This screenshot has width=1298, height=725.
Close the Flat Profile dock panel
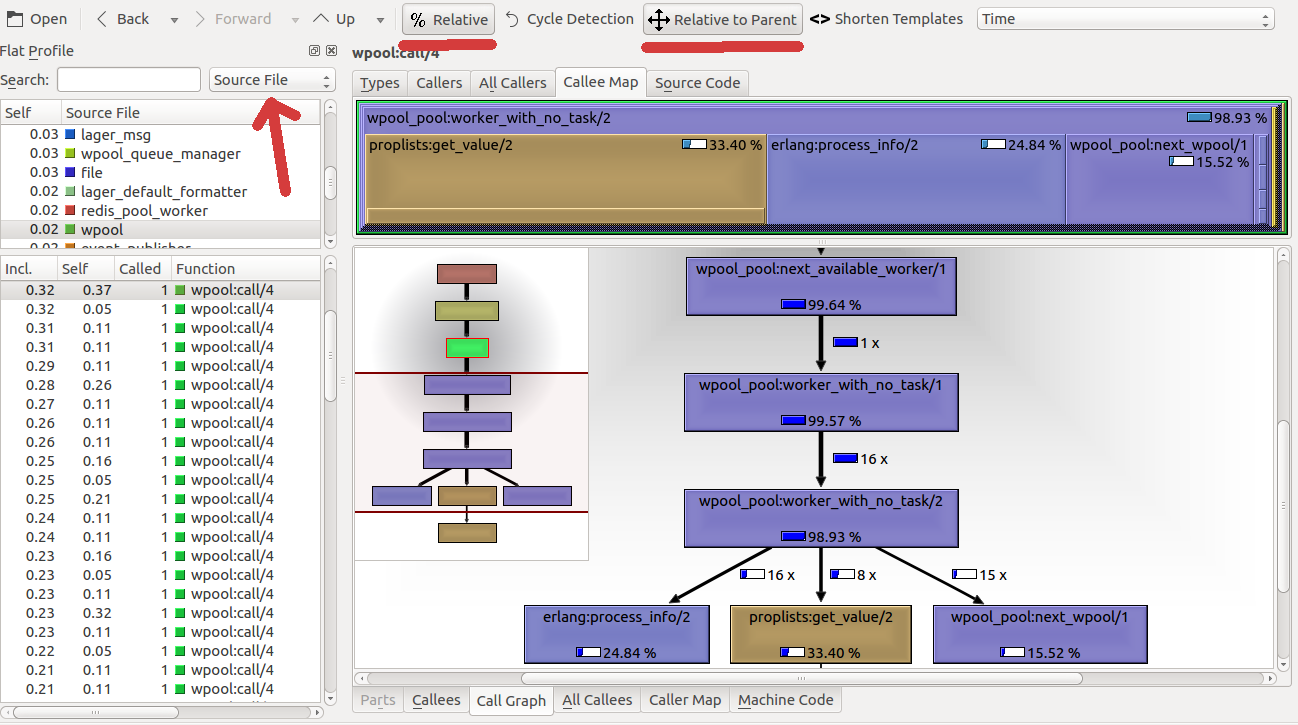331,50
